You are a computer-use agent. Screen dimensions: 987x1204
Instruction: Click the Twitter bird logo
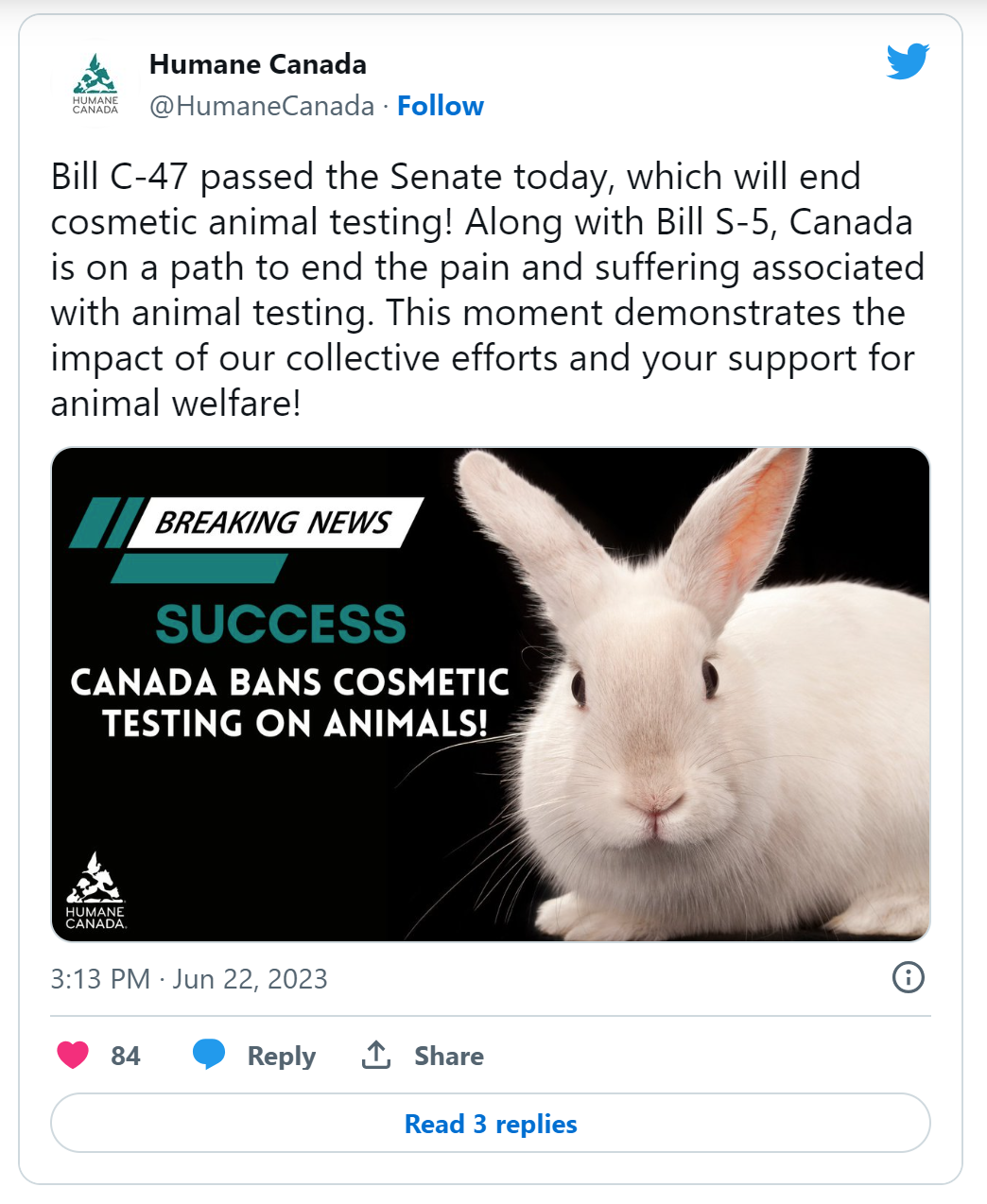click(908, 62)
